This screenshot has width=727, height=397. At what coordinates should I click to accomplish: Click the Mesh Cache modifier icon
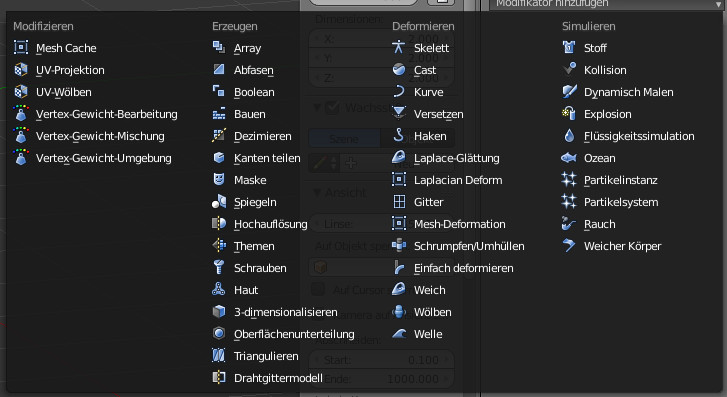21,47
